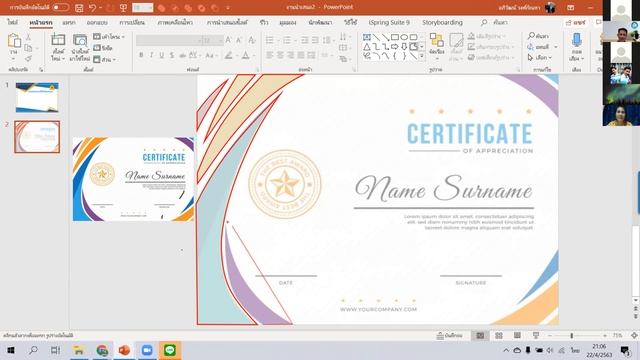The image size is (640, 360).
Task: Toggle the AutoSave switch in title bar
Action: 60,7
